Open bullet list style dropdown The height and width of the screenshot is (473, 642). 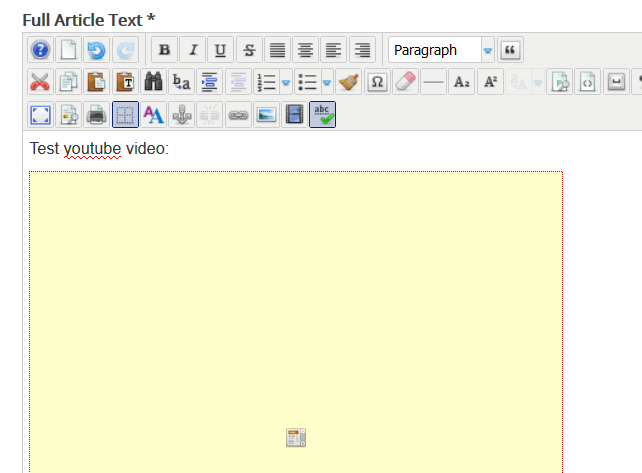(x=327, y=82)
